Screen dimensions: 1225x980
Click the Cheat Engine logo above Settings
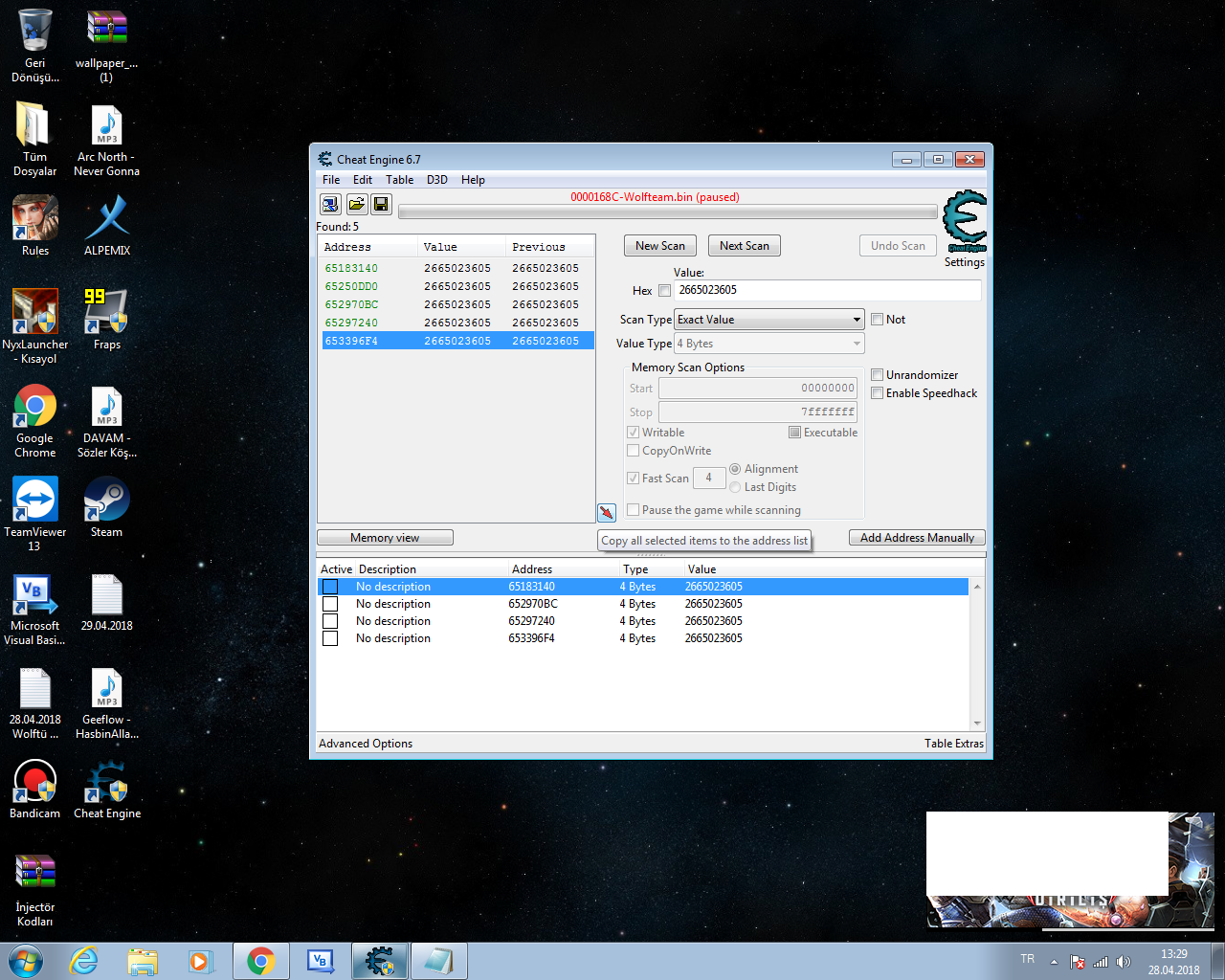click(x=965, y=221)
